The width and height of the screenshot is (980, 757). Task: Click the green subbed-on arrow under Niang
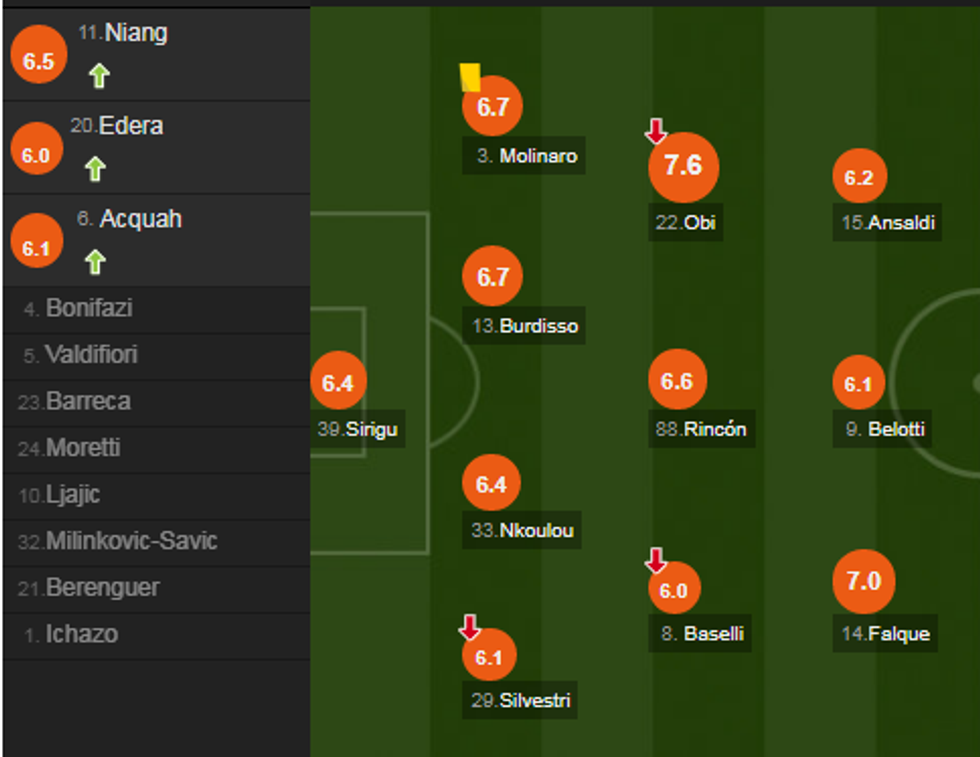click(97, 75)
